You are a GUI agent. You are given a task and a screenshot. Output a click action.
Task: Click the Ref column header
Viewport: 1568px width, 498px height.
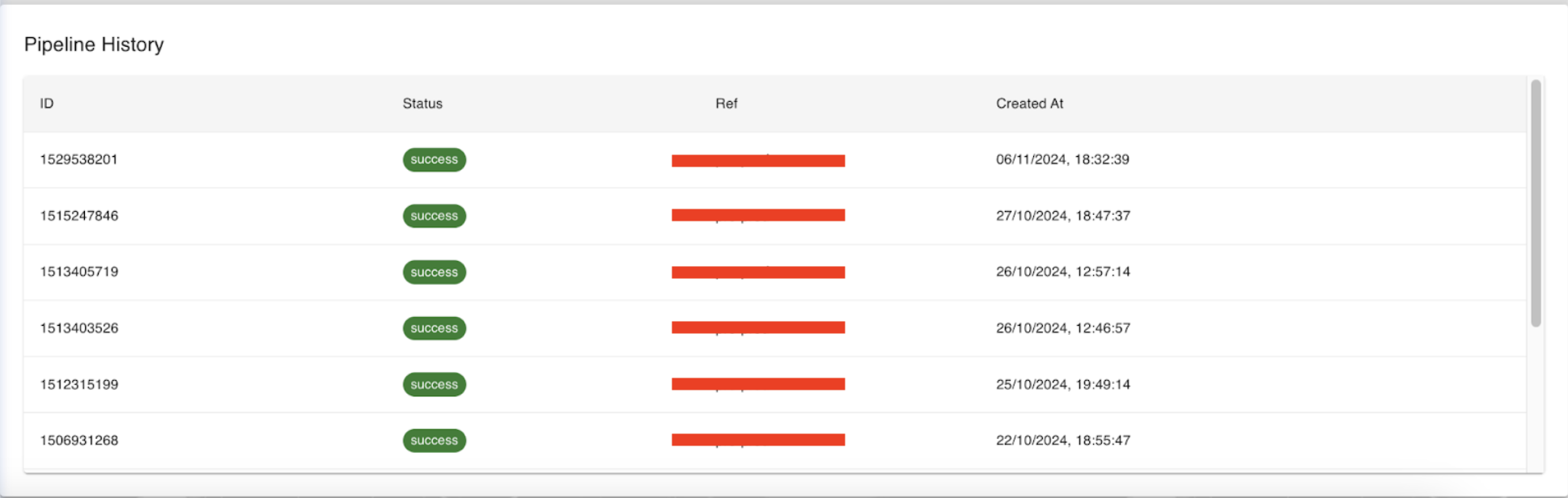pos(726,103)
